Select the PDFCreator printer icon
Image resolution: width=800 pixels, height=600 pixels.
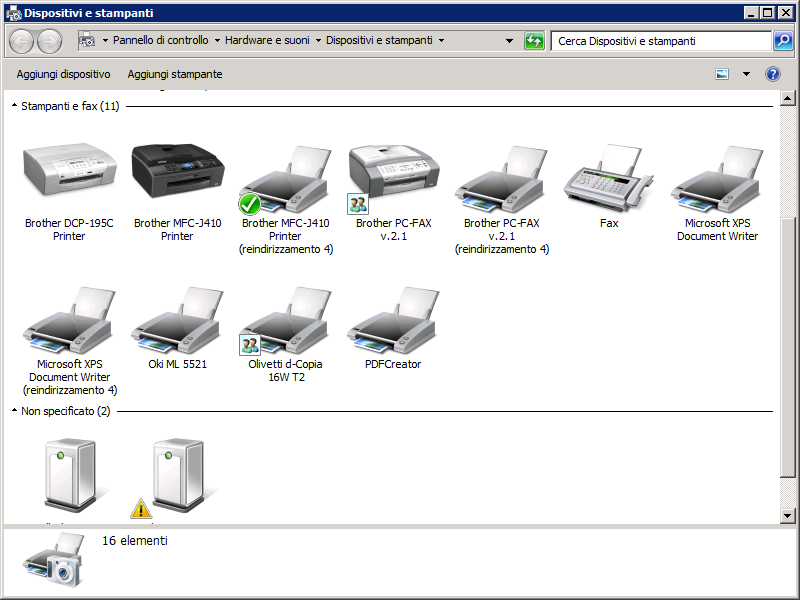[393, 320]
